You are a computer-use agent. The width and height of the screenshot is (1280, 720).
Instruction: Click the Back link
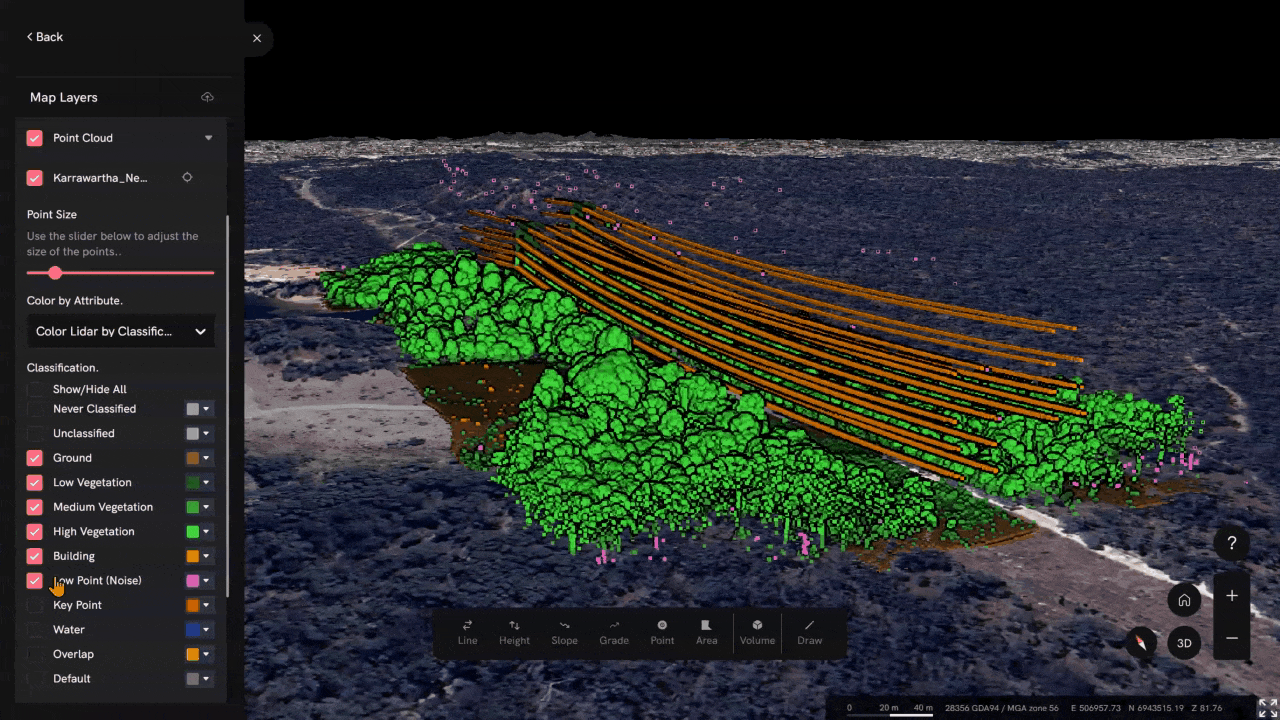pos(45,37)
